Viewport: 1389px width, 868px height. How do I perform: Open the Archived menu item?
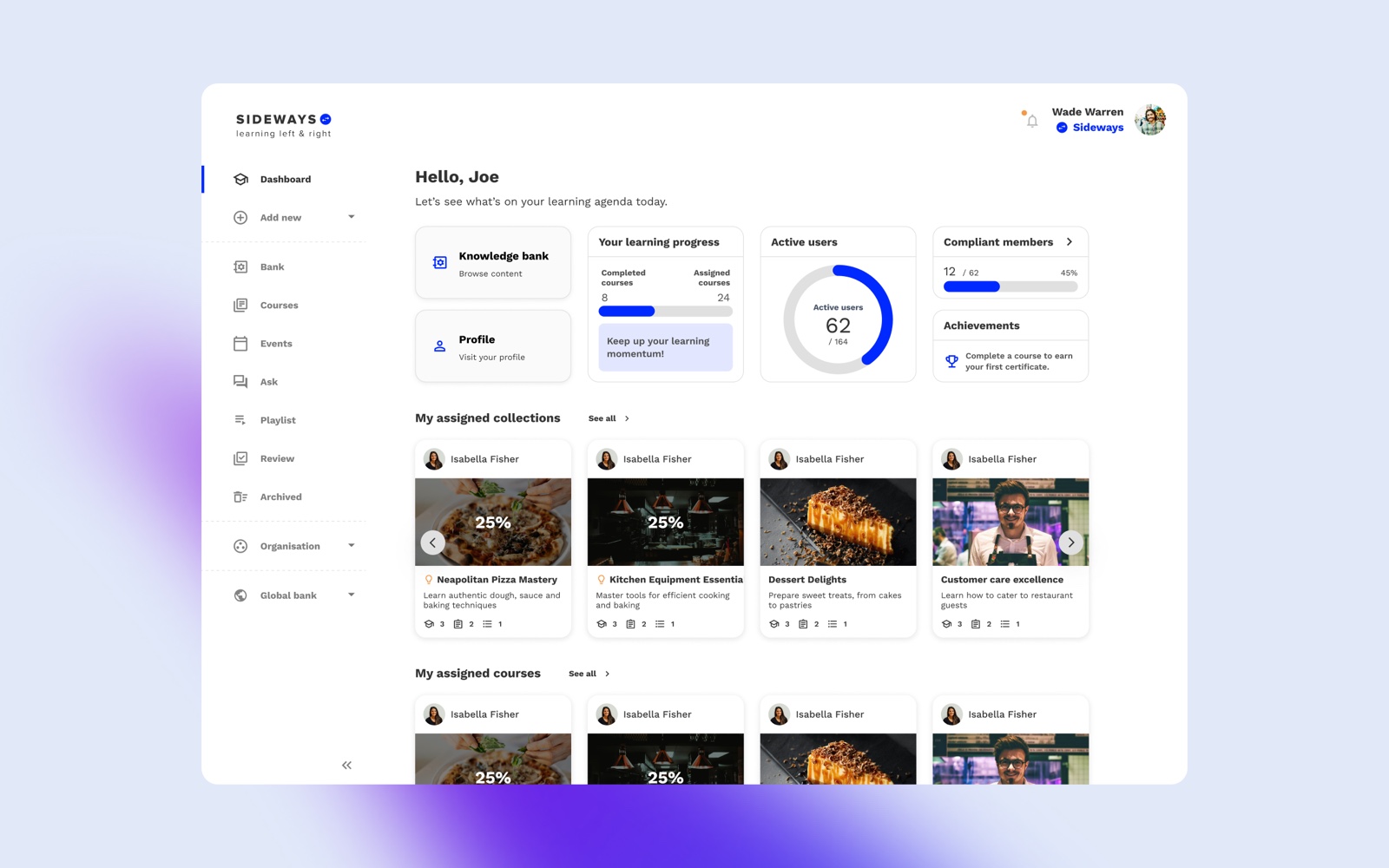point(281,497)
